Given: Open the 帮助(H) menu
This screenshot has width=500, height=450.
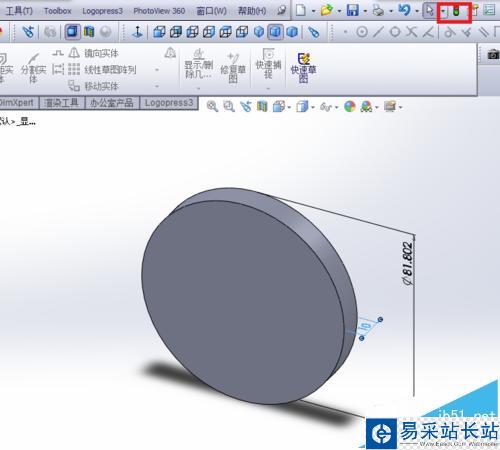Looking at the screenshot, I should [252, 11].
